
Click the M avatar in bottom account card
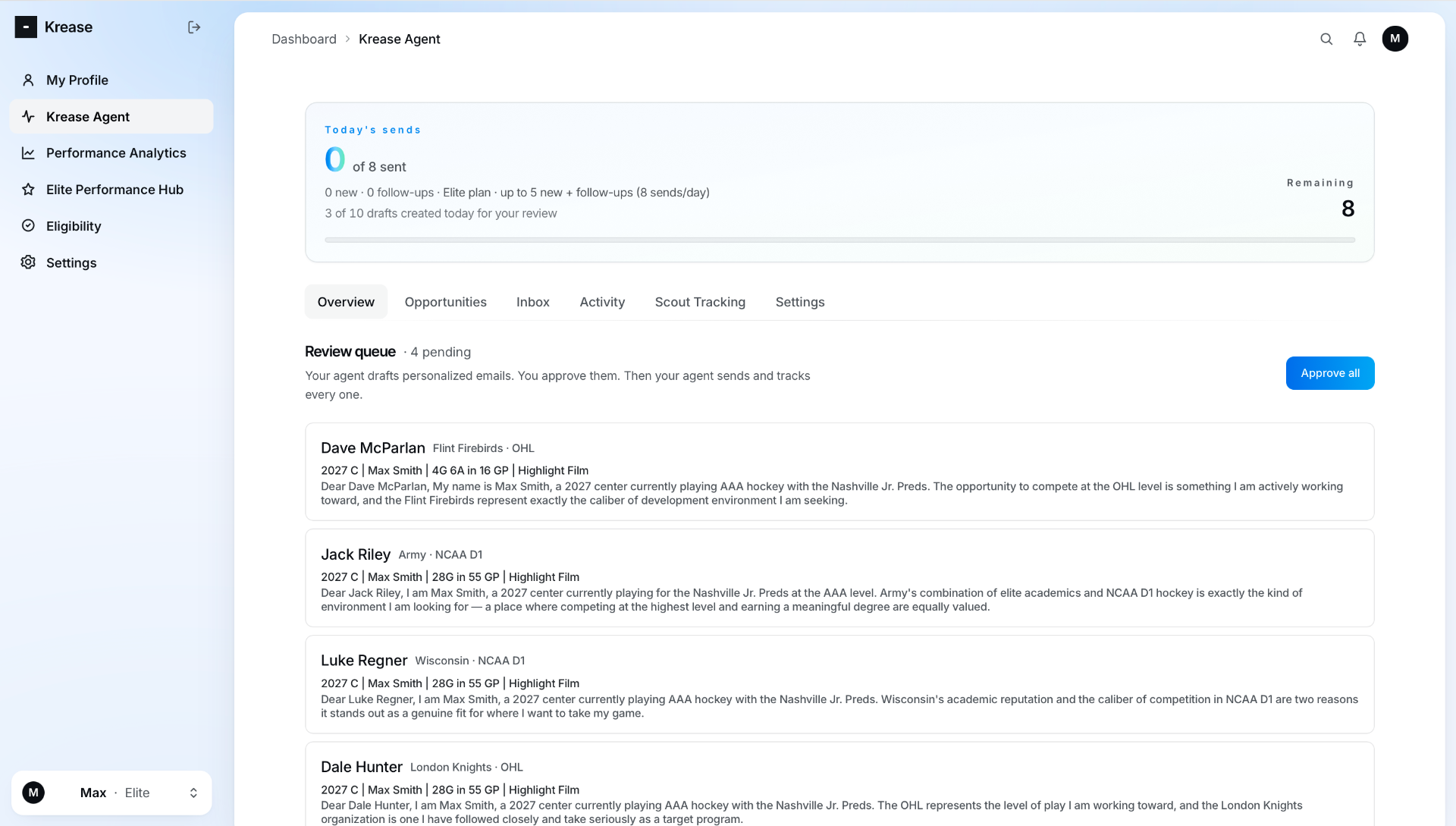[33, 793]
